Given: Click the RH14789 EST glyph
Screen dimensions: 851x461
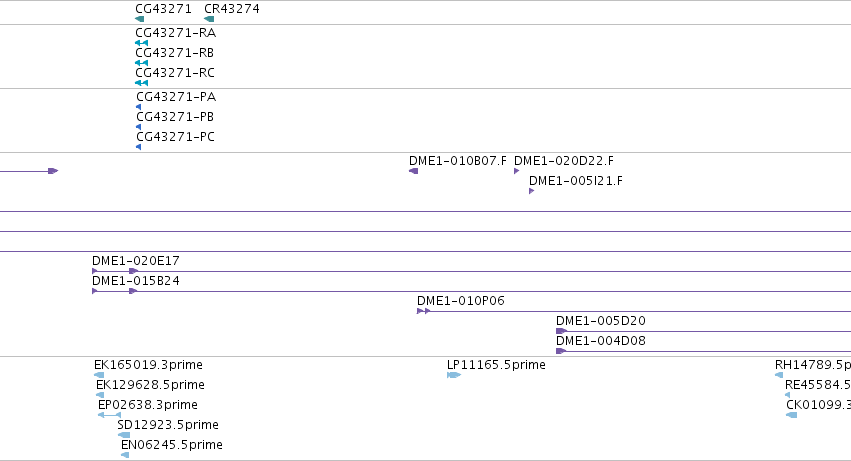Looking at the screenshot, I should [779, 375].
